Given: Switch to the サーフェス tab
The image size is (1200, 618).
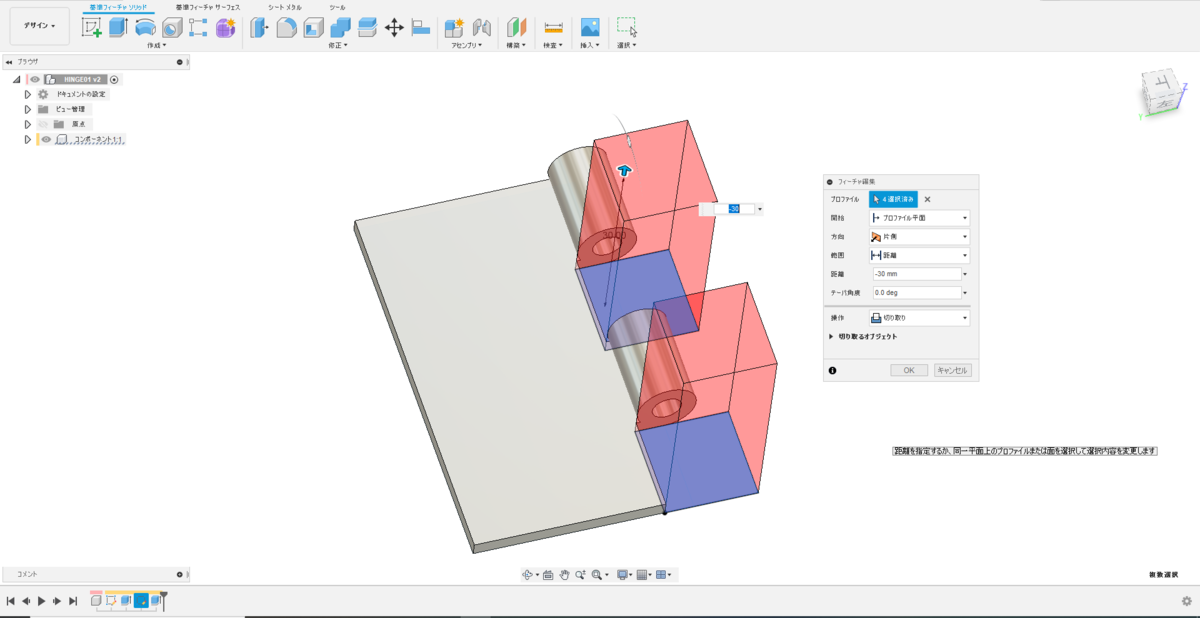Looking at the screenshot, I should click(208, 7).
